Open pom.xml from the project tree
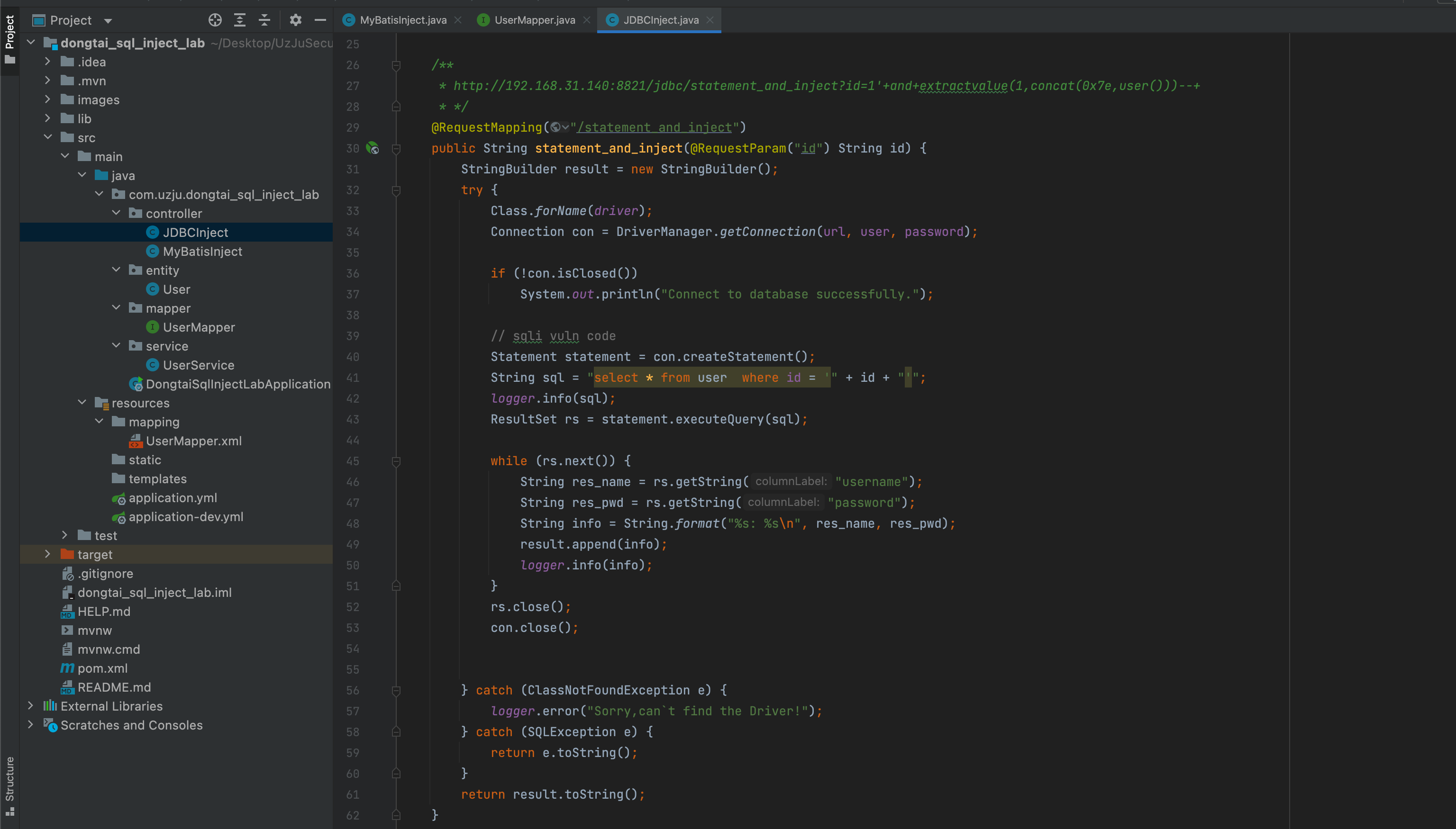This screenshot has height=829, width=1456. coord(102,668)
